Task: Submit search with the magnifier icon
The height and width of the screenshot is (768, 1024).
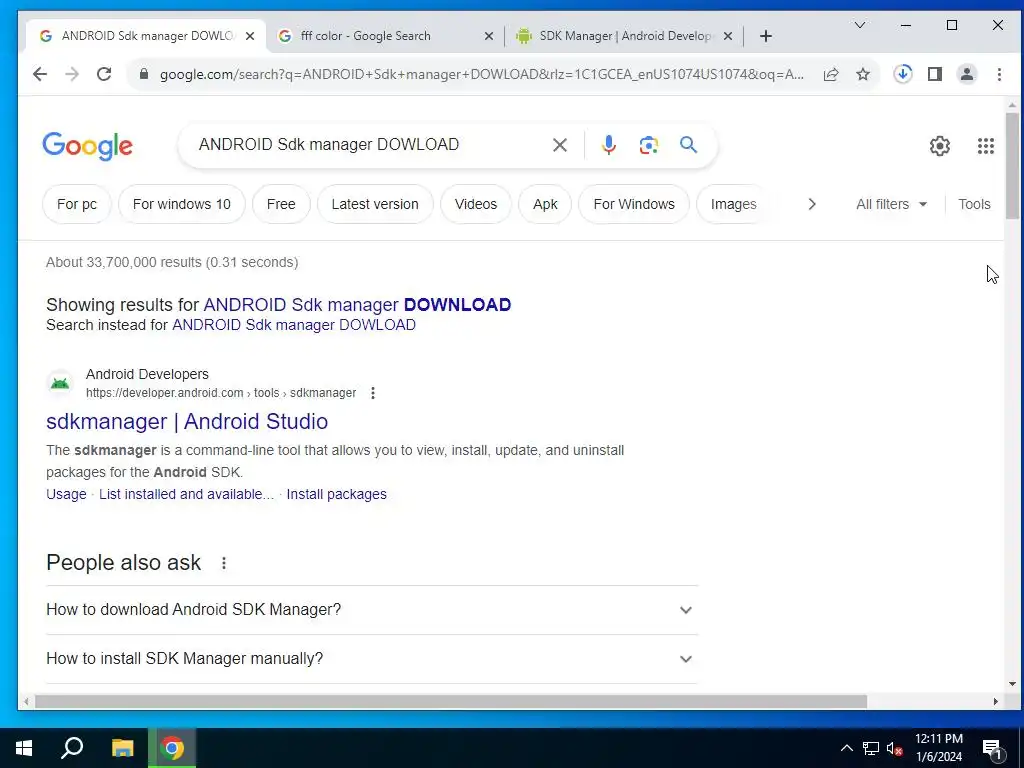Action: [688, 144]
